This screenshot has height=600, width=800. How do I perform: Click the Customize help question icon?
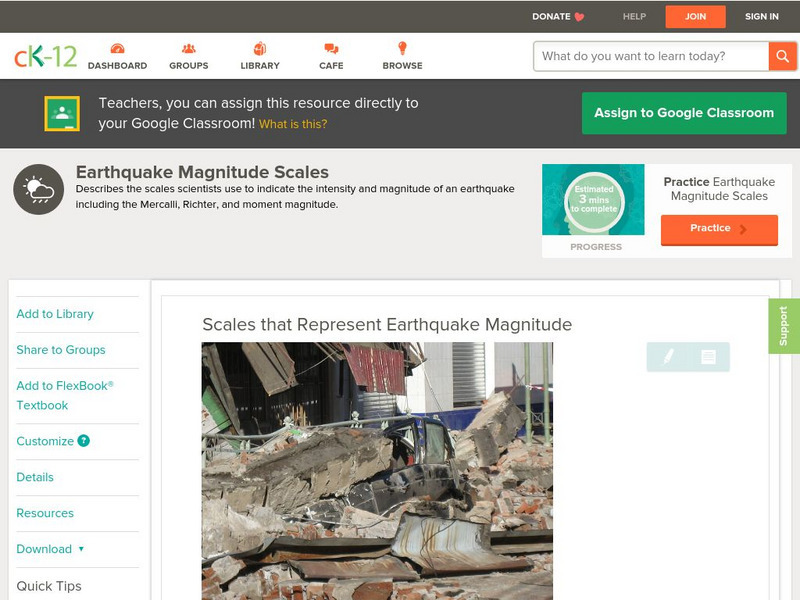coord(84,441)
